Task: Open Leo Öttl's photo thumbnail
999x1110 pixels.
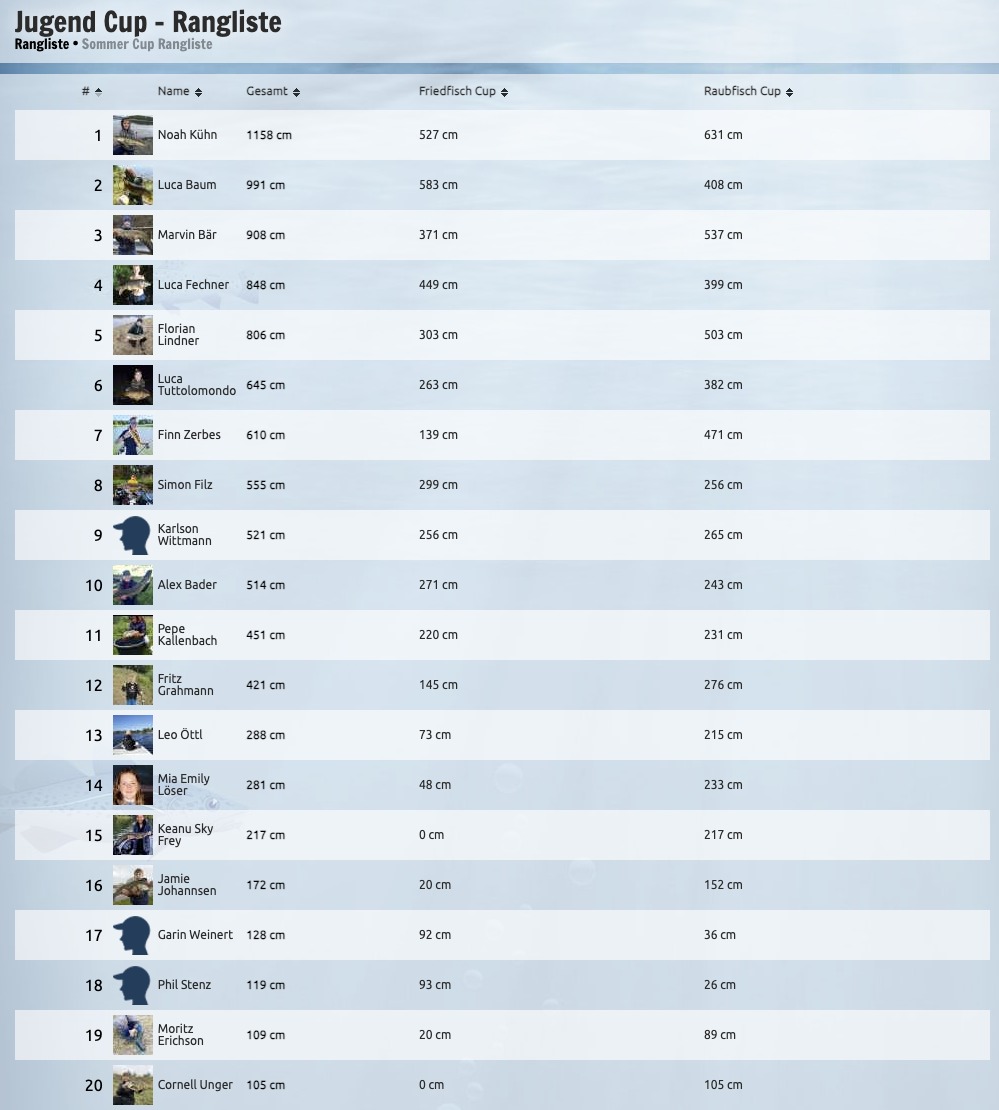Action: click(132, 735)
